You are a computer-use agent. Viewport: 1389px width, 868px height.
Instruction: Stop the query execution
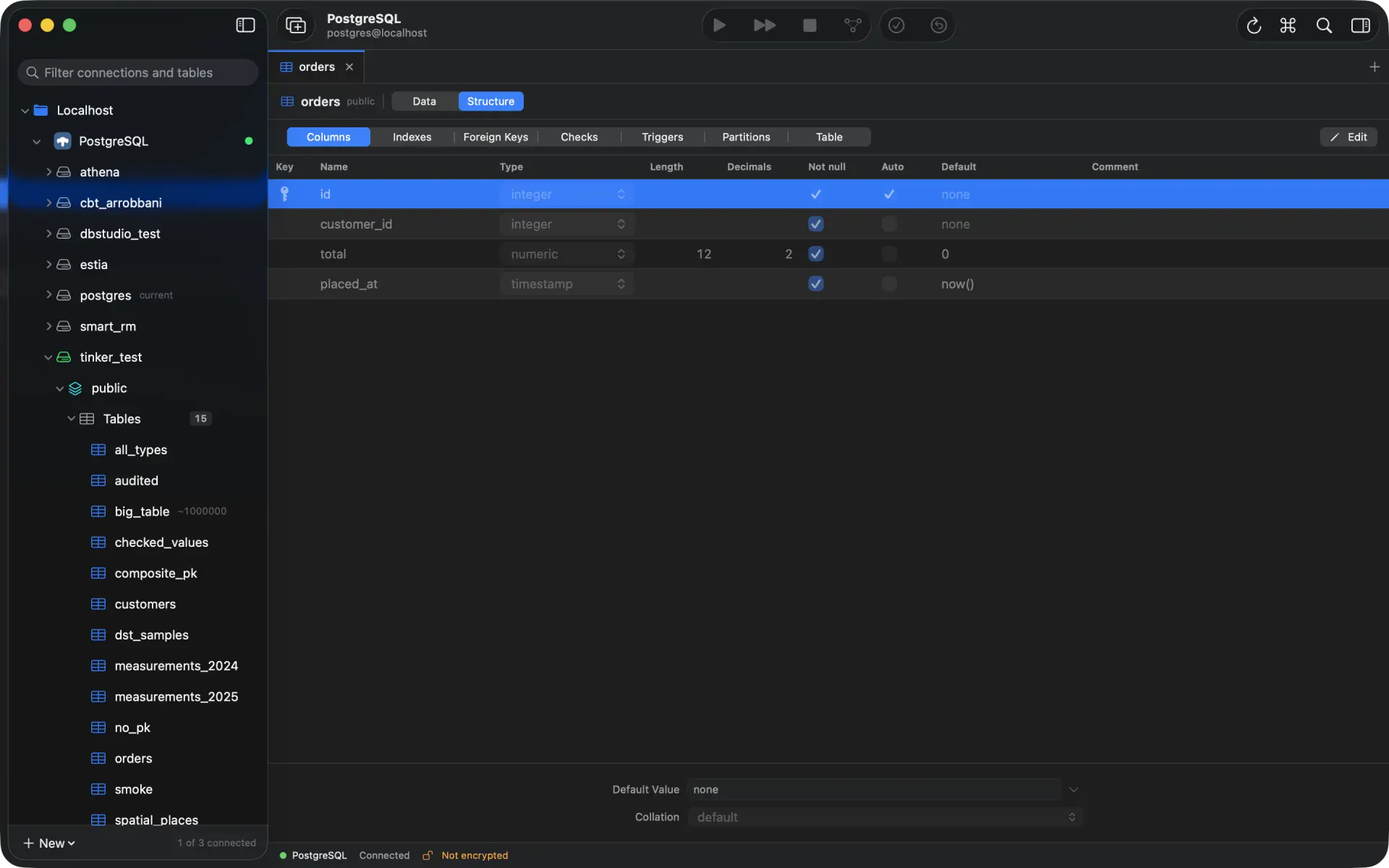pos(810,25)
